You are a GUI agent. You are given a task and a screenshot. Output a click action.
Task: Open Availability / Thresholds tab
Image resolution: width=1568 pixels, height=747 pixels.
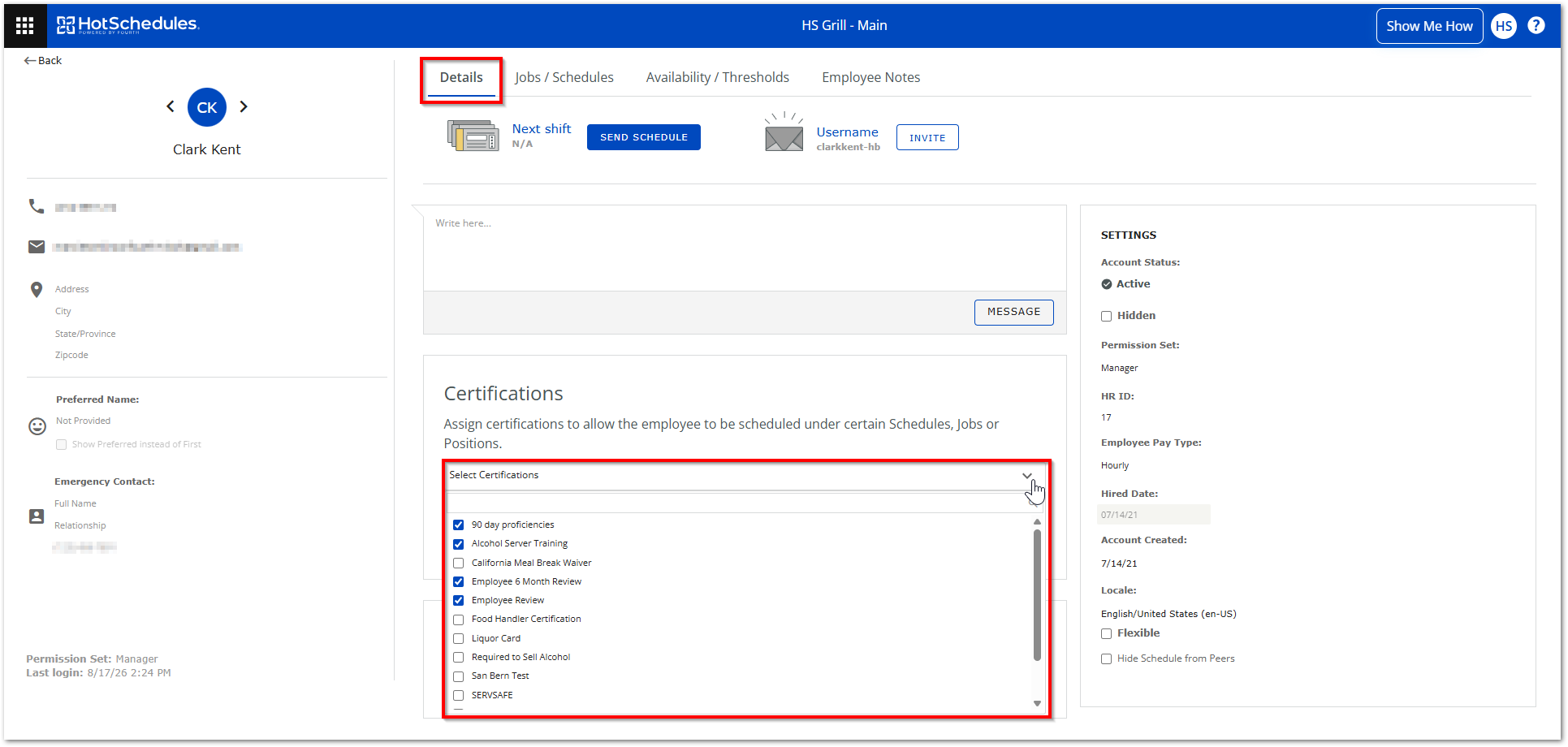(x=718, y=78)
